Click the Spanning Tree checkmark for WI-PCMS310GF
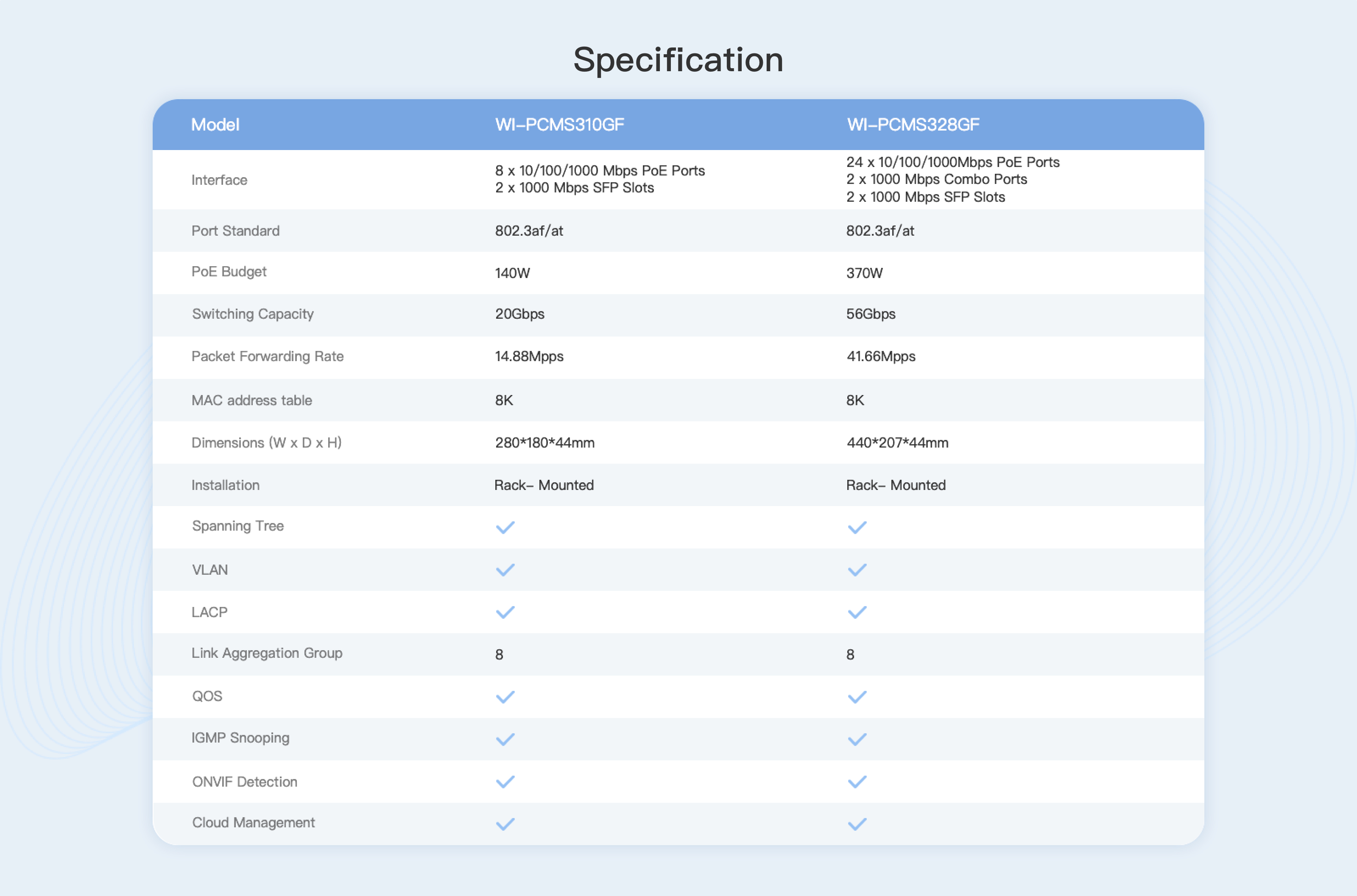The image size is (1357, 896). click(505, 527)
